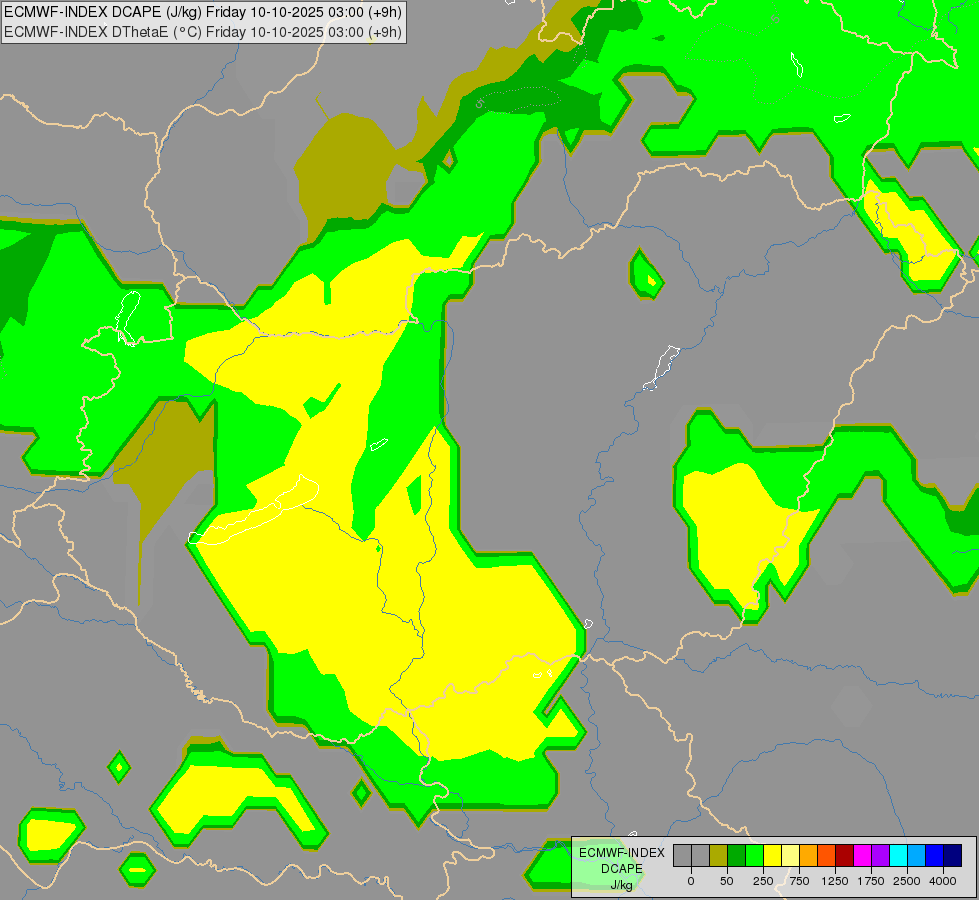Click the large olive patch in upper map
Screen dimensions: 979x900
[x=345, y=170]
